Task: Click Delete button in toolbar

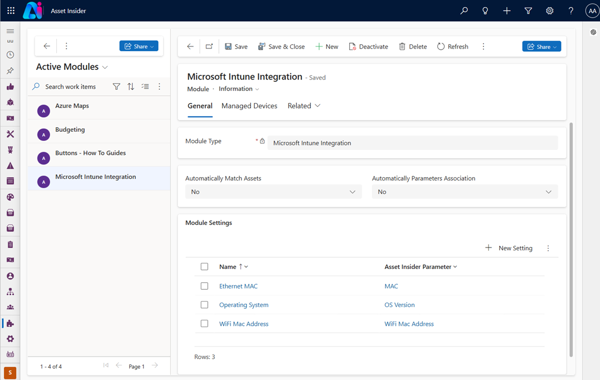Action: [413, 46]
